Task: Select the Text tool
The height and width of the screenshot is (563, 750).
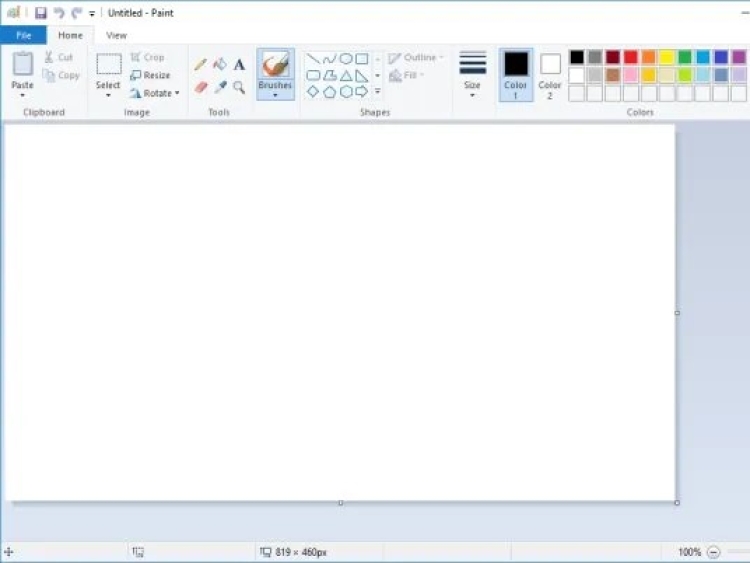Action: point(239,65)
